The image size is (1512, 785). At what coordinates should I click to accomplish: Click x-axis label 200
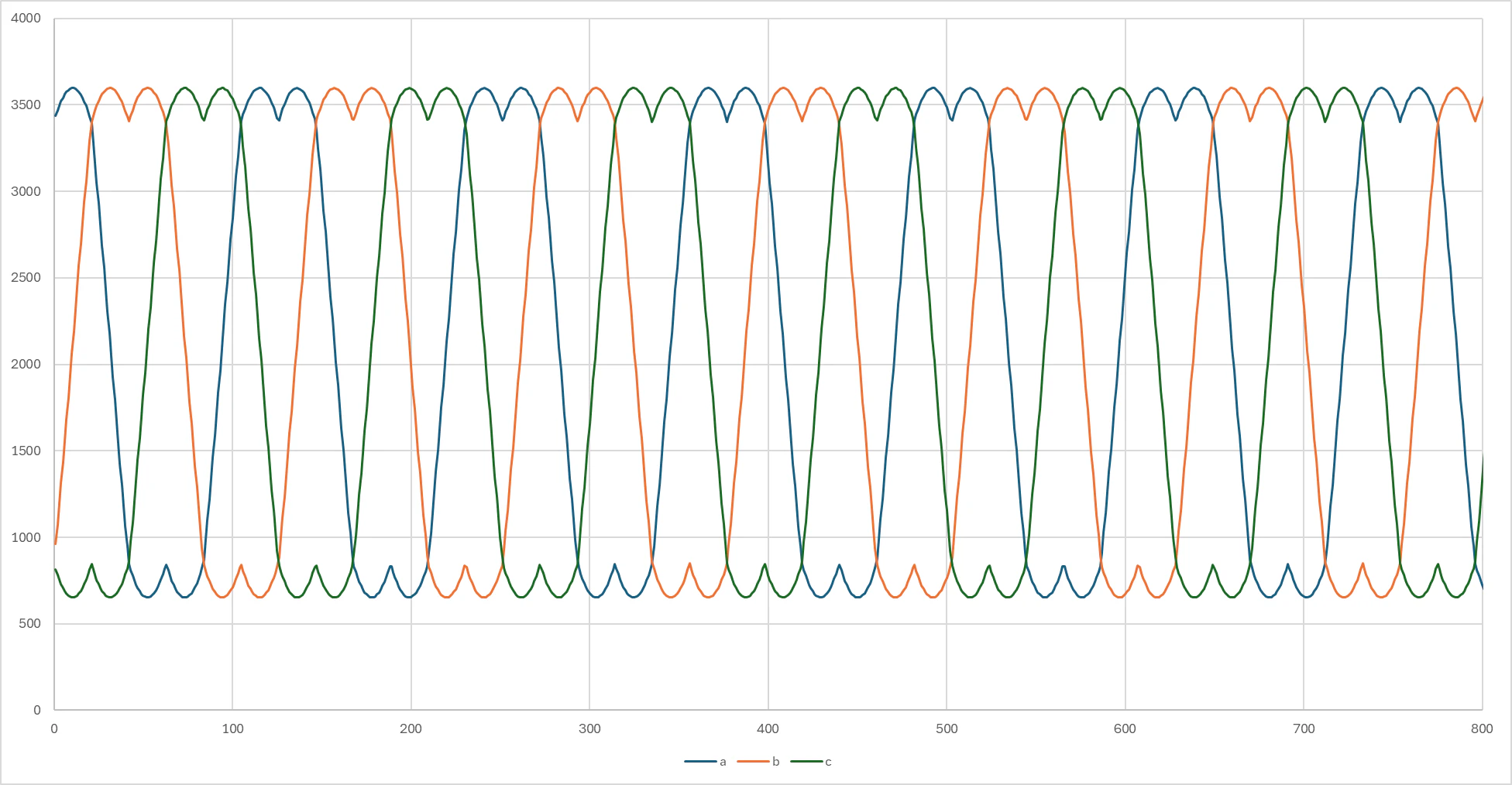[411, 728]
